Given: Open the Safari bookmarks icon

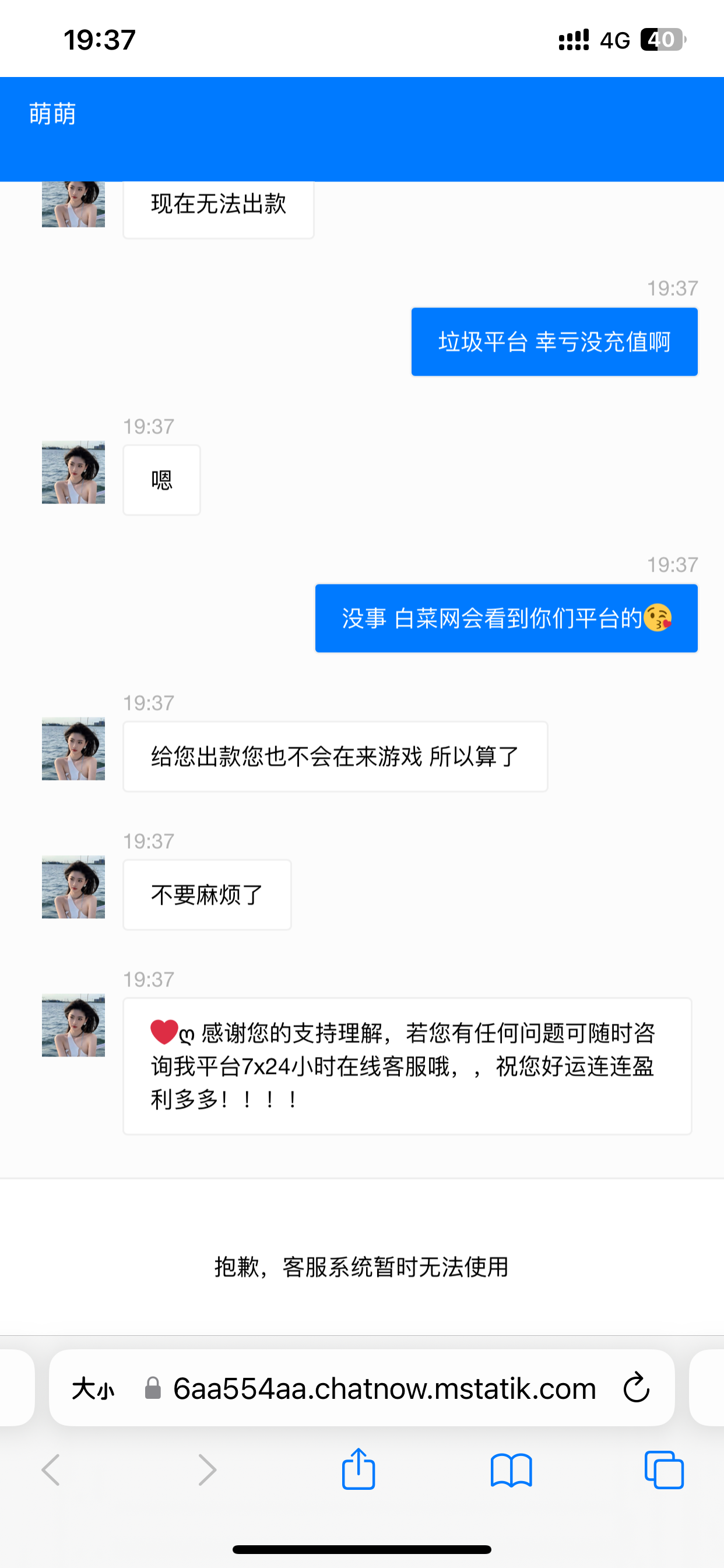Looking at the screenshot, I should click(x=511, y=1470).
